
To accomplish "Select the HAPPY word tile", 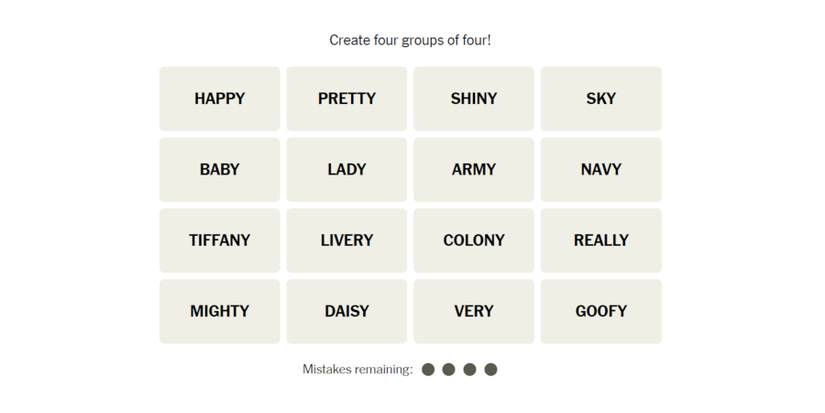I will [x=219, y=99].
